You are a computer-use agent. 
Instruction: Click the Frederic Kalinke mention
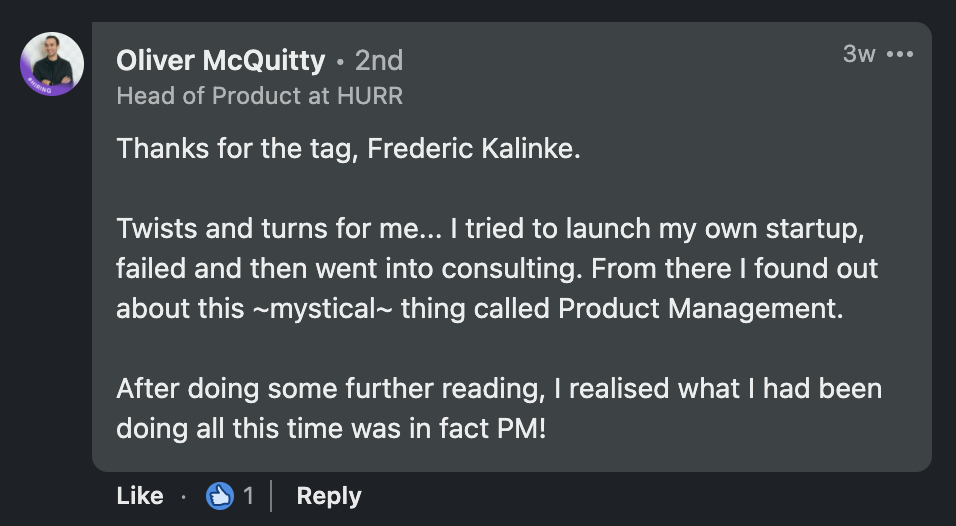coord(472,149)
